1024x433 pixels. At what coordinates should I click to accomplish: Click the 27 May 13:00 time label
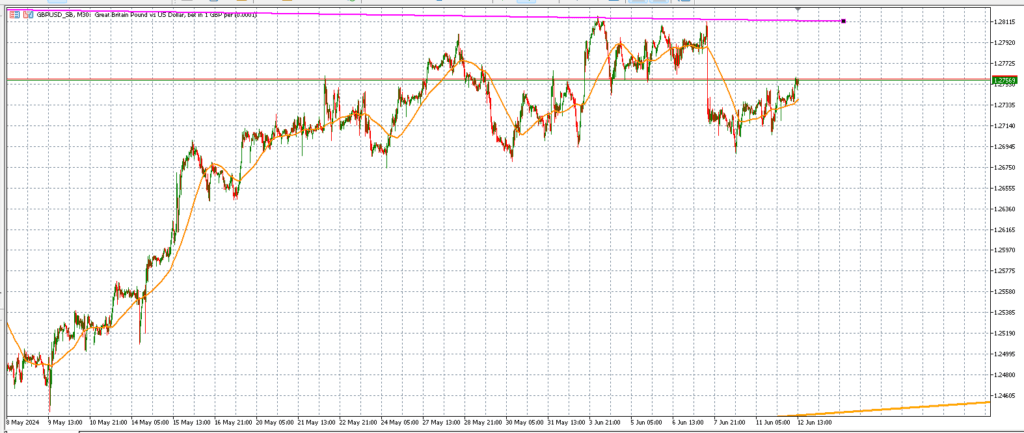click(x=440, y=422)
